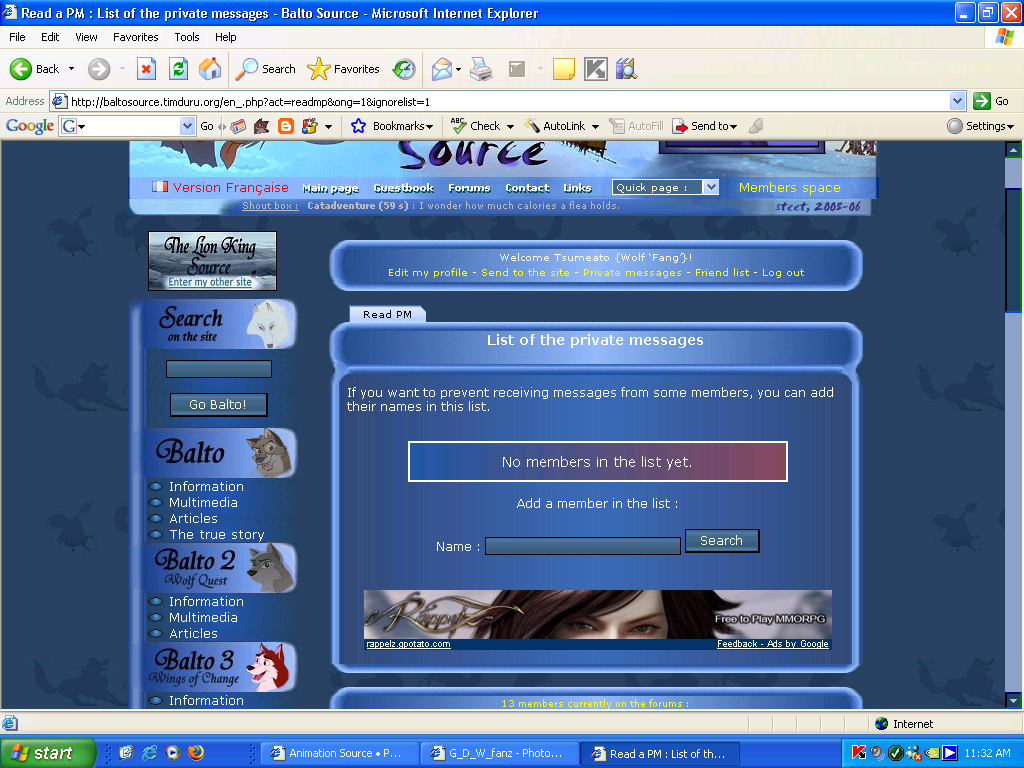
Task: Click the site search input field
Action: tap(219, 369)
